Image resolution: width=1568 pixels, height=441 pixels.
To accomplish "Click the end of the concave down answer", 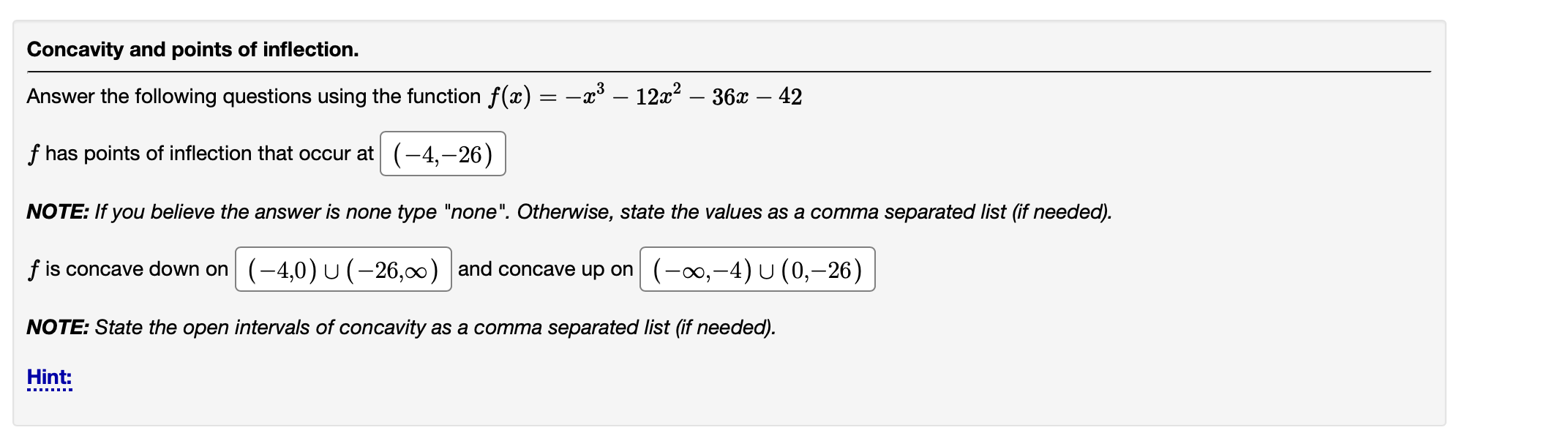I will pos(435,270).
